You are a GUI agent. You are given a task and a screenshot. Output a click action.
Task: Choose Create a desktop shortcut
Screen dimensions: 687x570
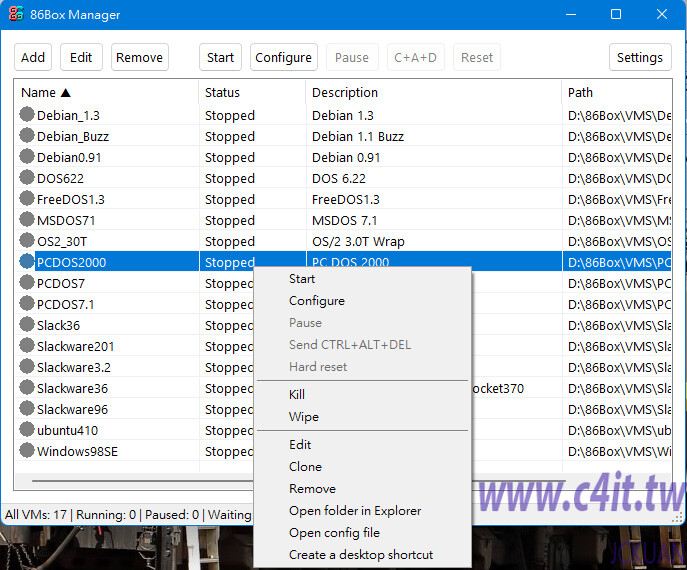361,555
